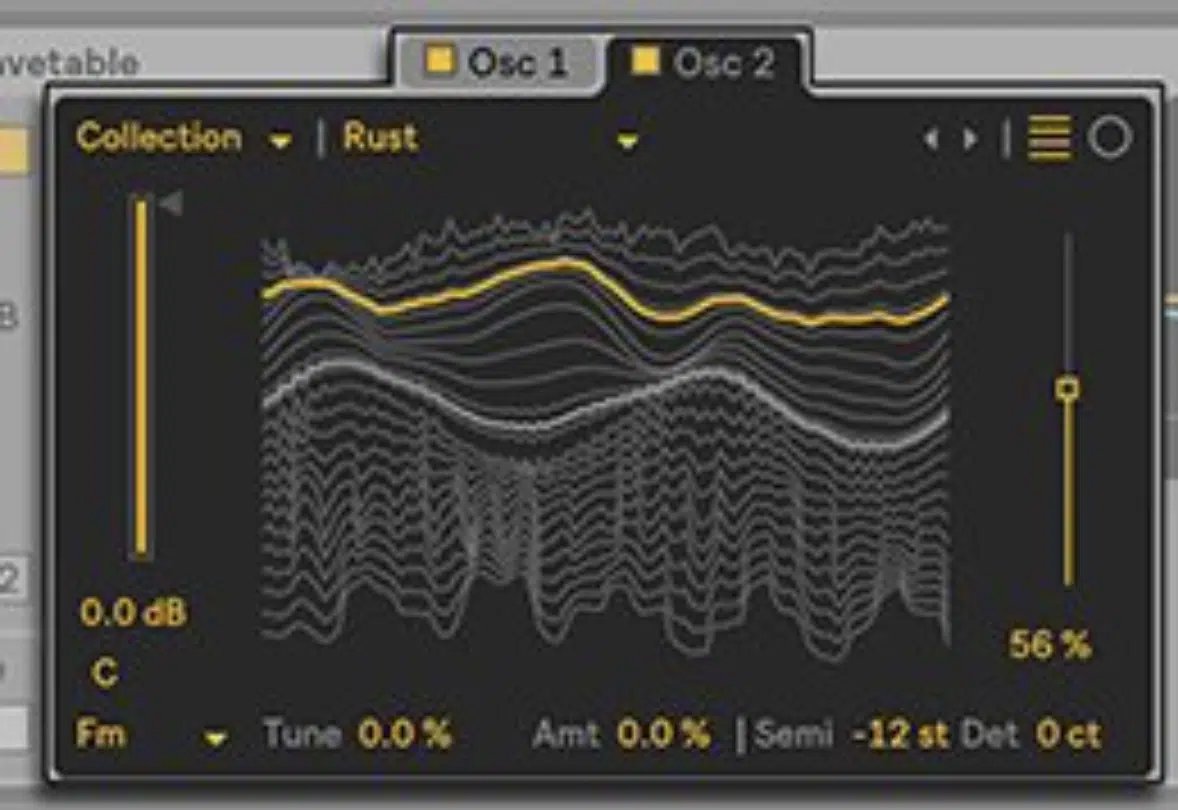Screen dimensions: 1178x810
Task: Click the Amt 0.0 % value
Action: (x=663, y=734)
